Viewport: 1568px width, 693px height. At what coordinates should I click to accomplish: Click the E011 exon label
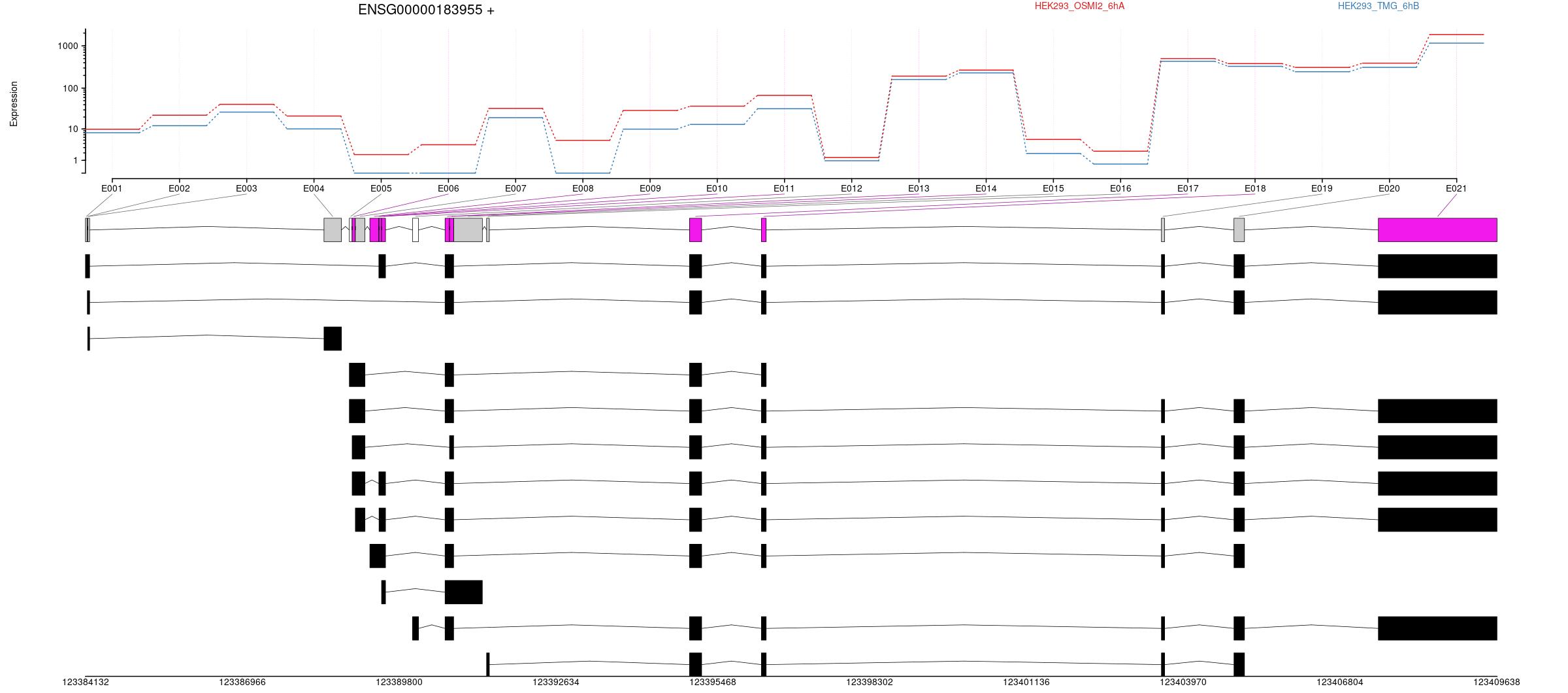click(784, 188)
